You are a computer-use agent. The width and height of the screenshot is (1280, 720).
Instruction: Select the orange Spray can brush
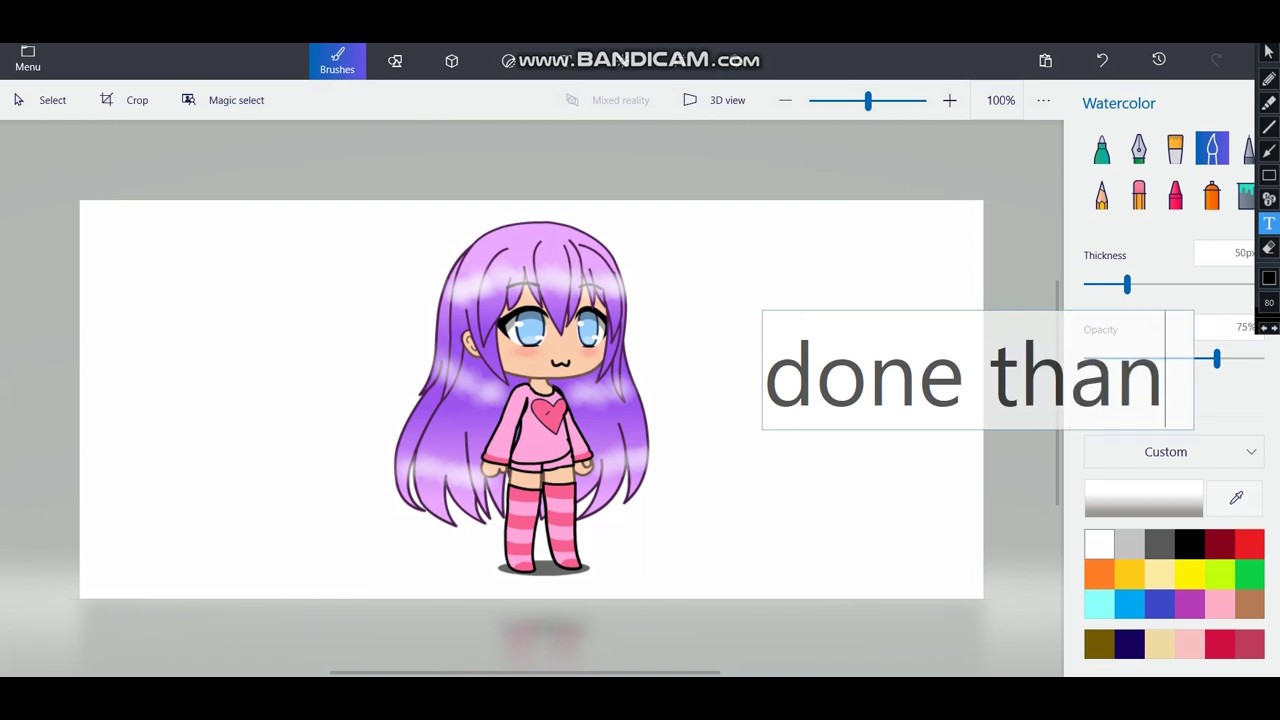point(1212,195)
